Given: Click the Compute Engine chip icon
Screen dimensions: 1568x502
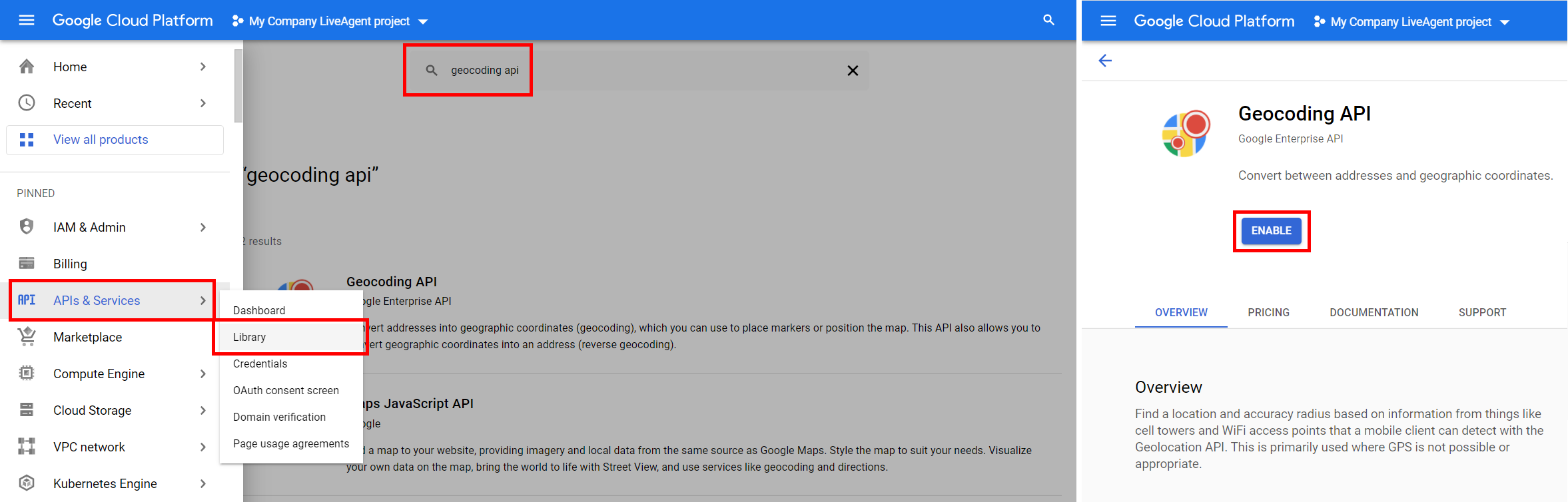Looking at the screenshot, I should pos(27,374).
